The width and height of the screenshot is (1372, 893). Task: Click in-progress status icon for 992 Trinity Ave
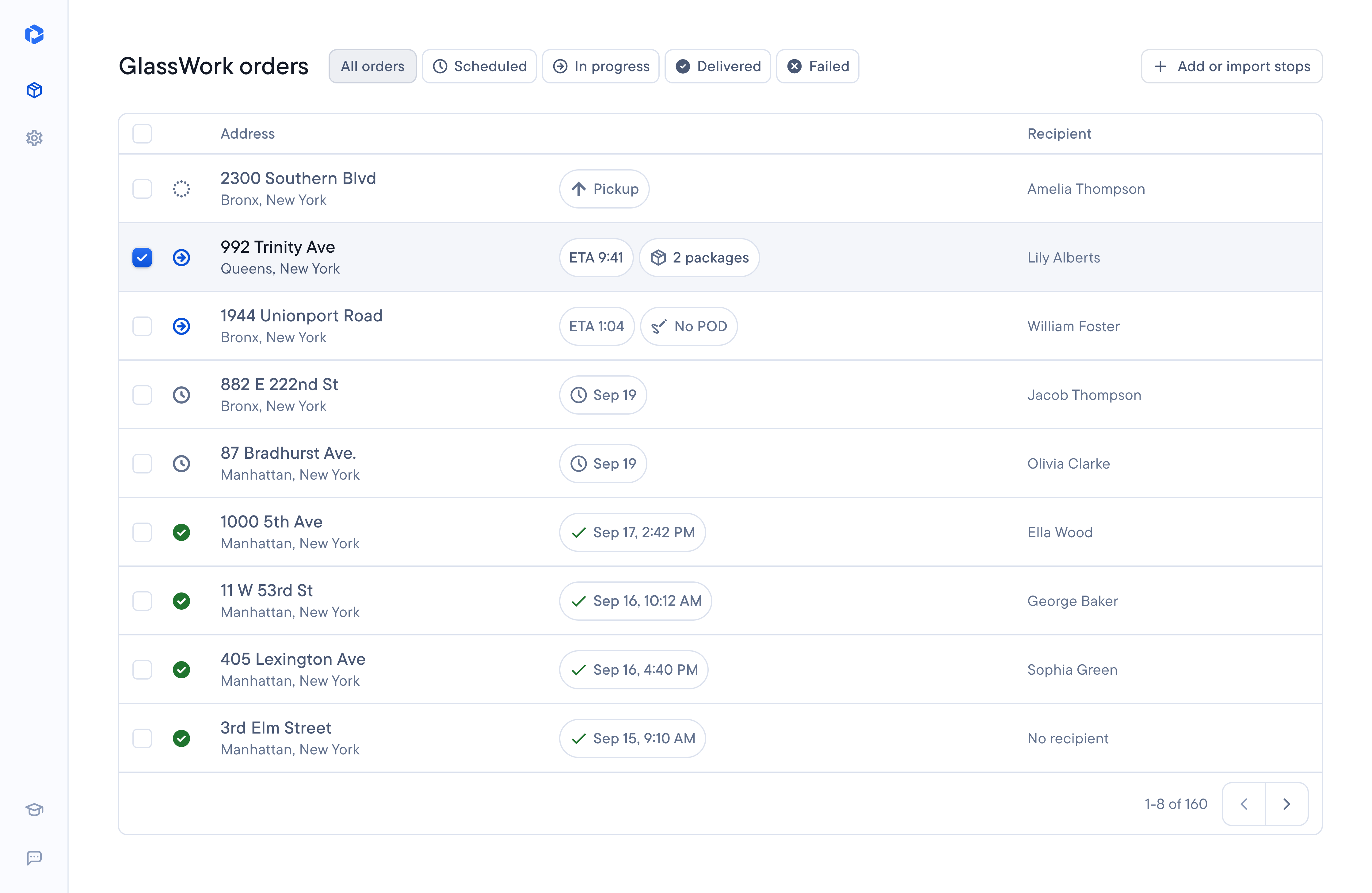[x=181, y=257]
